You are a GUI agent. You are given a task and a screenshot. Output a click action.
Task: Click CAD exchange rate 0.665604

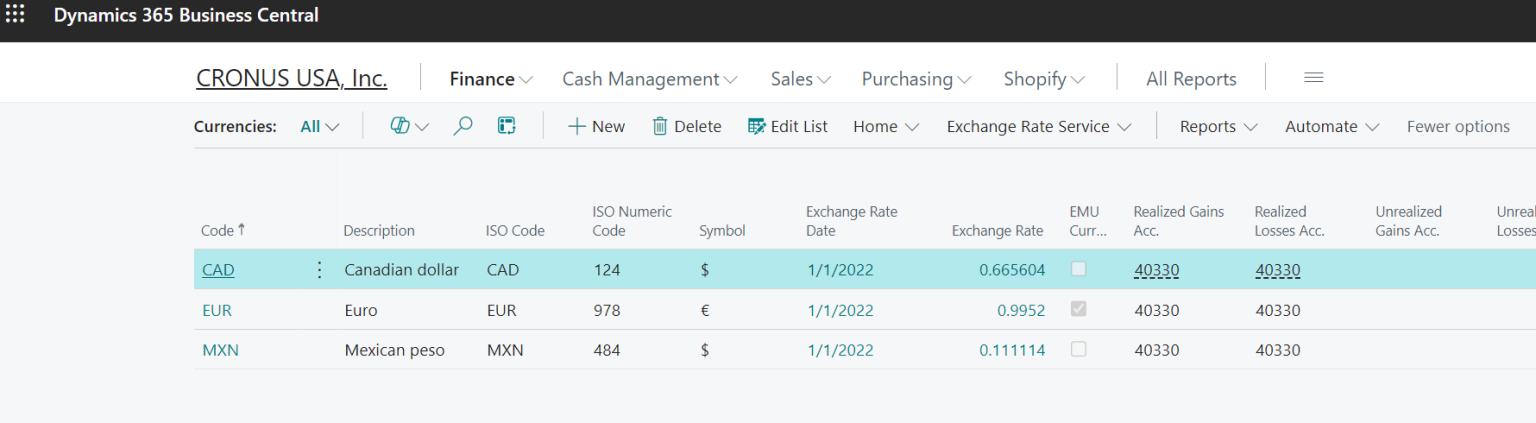tap(1012, 270)
